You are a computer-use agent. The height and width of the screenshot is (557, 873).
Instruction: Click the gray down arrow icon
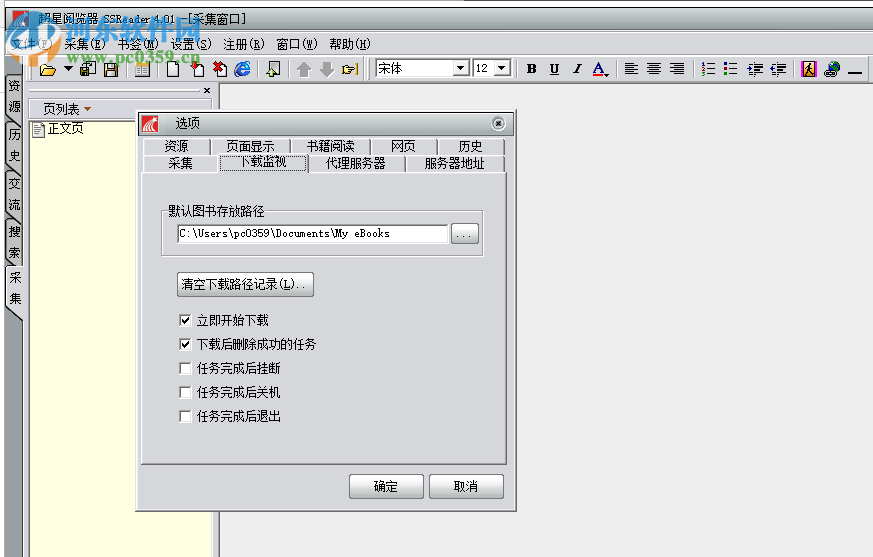coord(327,70)
